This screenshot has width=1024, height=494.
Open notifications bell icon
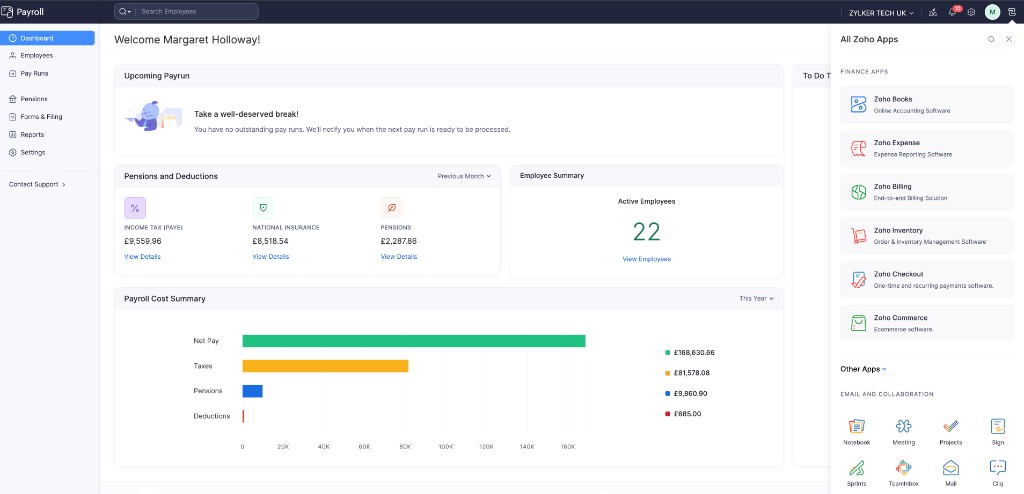click(x=952, y=12)
